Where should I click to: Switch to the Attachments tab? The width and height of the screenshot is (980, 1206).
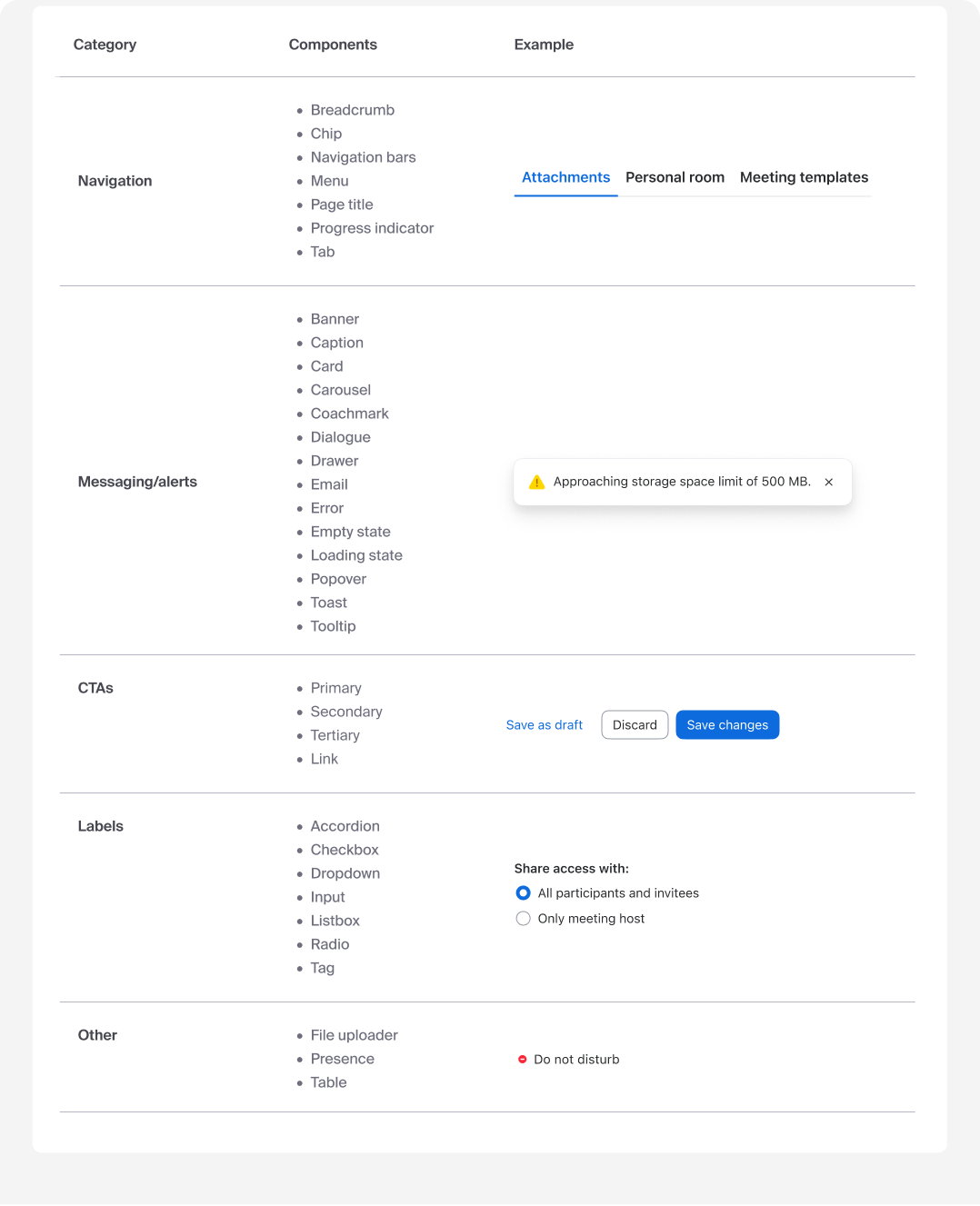[x=565, y=177]
